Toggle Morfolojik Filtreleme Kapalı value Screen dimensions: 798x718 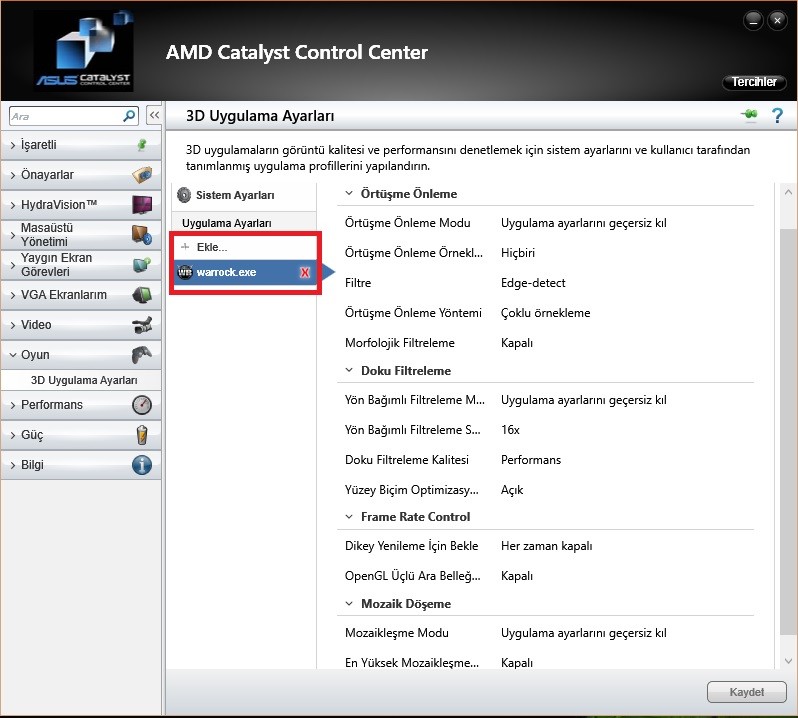[x=517, y=343]
